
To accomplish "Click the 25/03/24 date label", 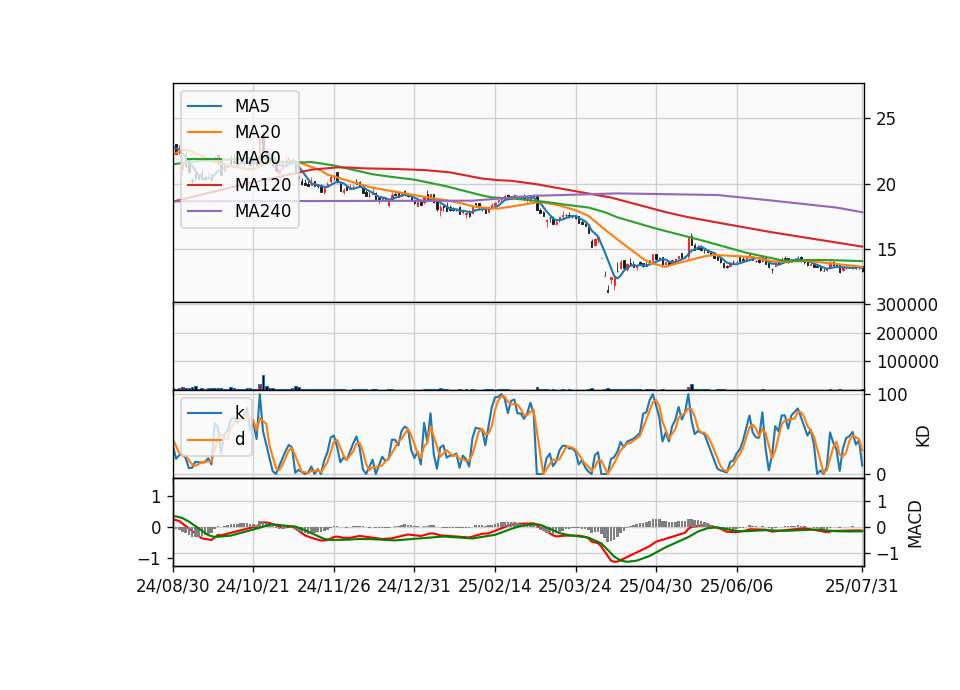I will pyautogui.click(x=575, y=586).
